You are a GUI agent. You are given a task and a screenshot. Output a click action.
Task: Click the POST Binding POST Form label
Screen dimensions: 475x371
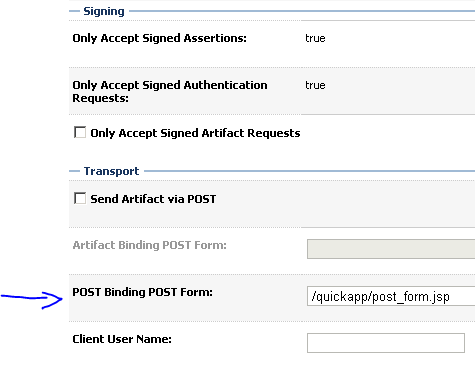142,292
